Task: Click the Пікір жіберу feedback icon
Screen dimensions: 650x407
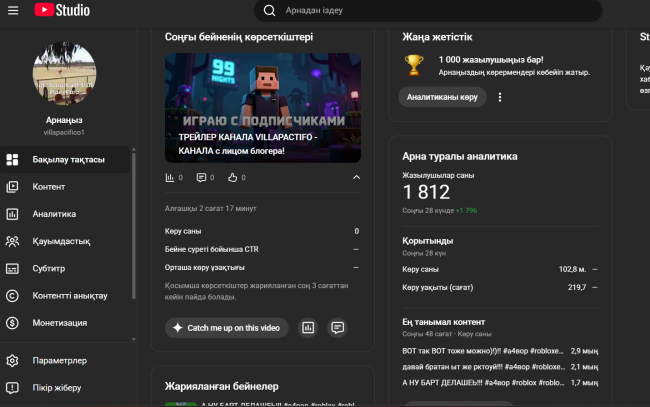Action: click(x=12, y=388)
